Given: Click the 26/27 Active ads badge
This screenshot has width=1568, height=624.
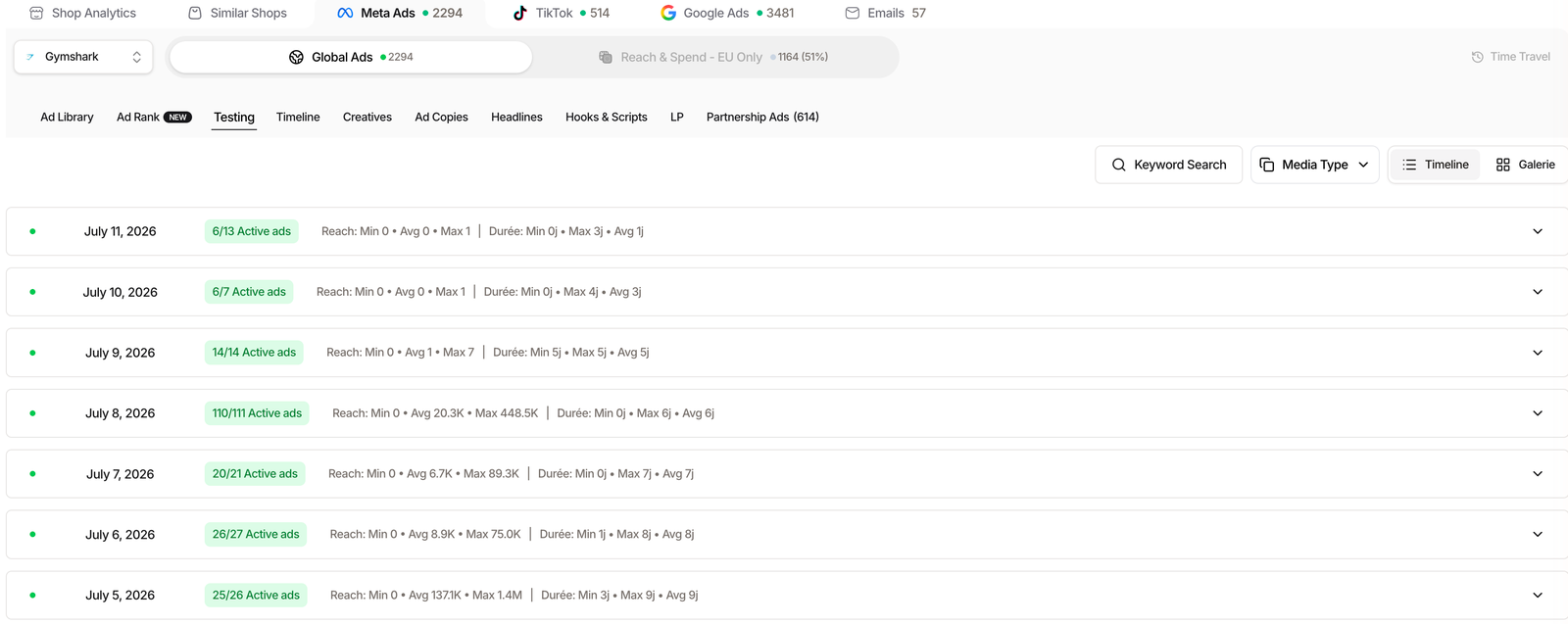Looking at the screenshot, I should click(x=256, y=535).
